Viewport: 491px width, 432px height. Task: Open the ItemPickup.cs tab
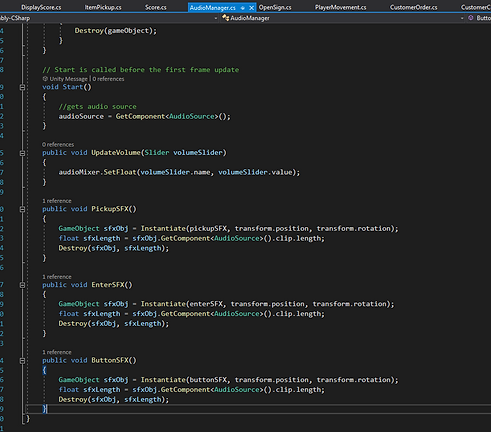click(x=103, y=7)
